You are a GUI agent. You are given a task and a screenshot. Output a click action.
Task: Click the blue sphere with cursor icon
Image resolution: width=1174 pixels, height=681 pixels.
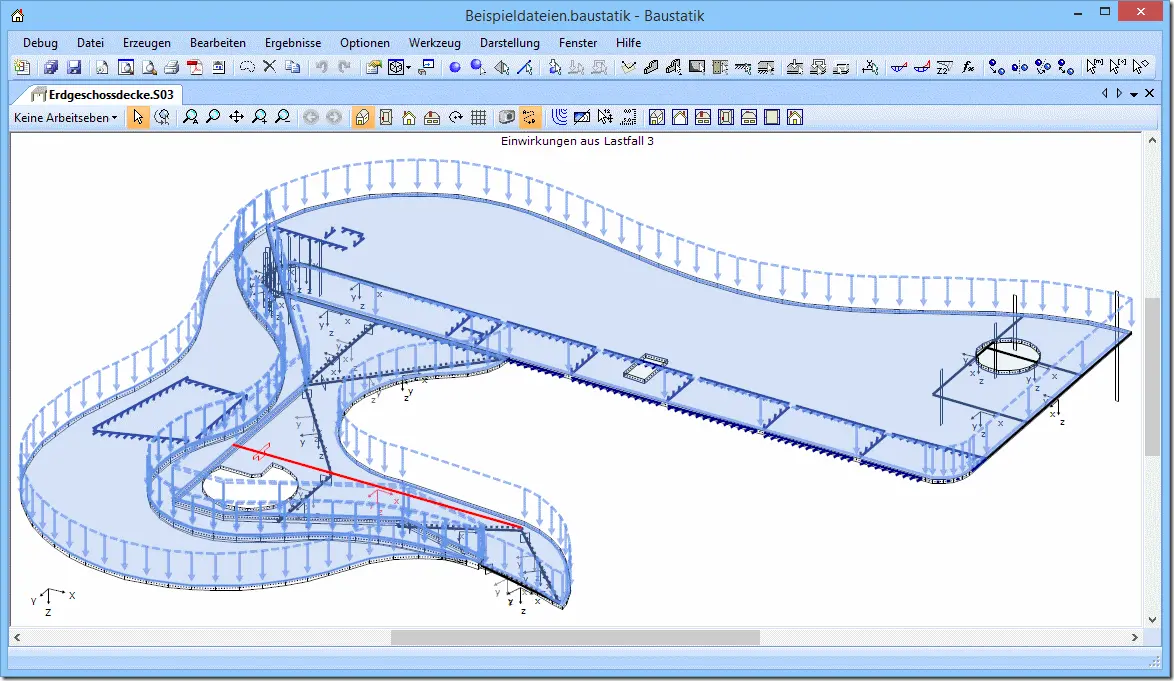coord(478,67)
